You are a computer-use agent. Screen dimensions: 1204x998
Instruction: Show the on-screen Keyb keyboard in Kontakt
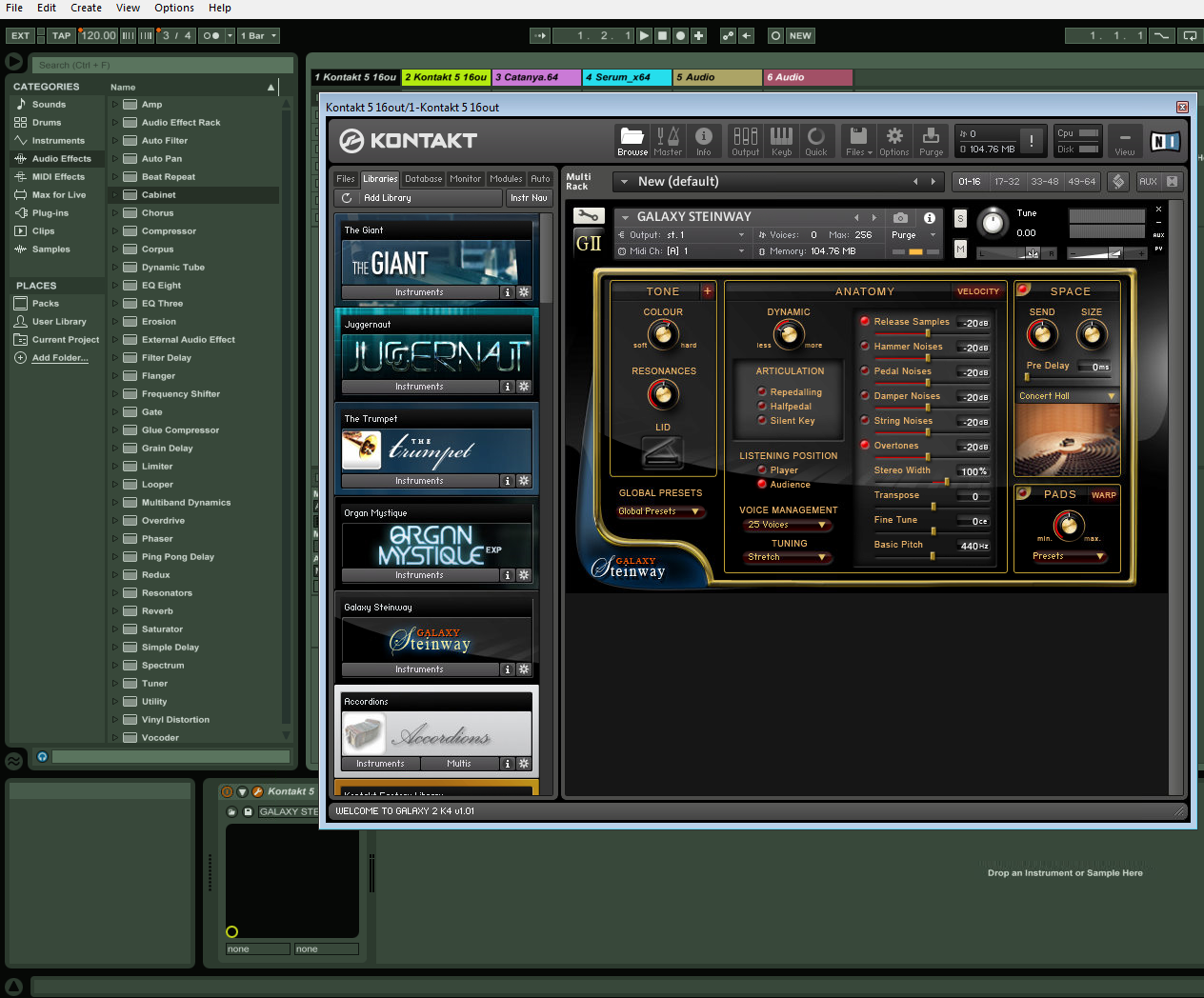click(x=781, y=141)
